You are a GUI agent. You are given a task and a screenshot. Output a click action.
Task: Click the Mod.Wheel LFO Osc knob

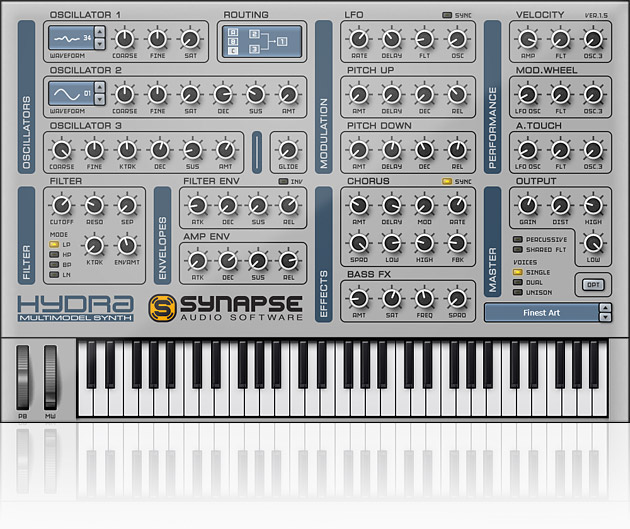[x=528, y=94]
